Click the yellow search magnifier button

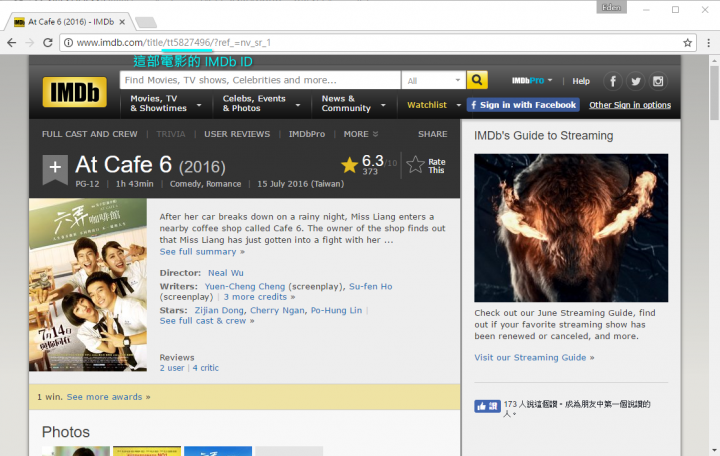click(x=477, y=80)
